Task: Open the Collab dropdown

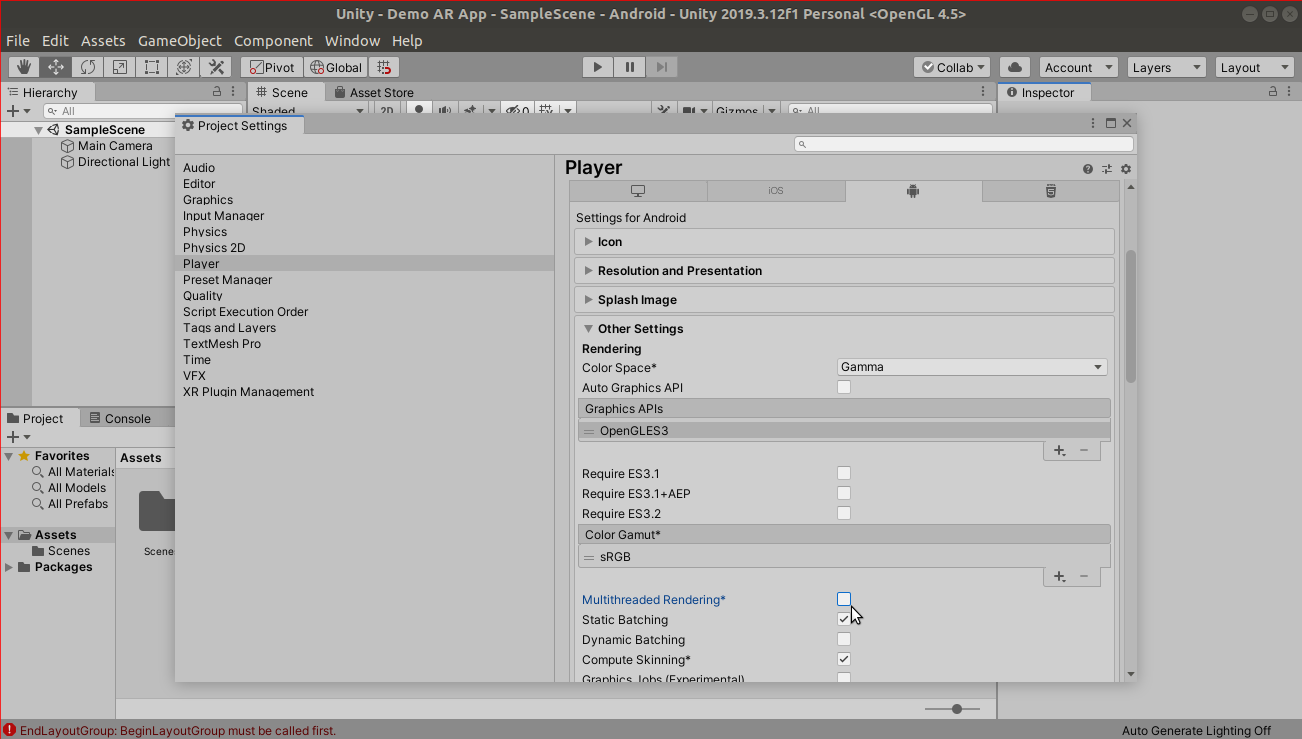Action: coord(952,67)
